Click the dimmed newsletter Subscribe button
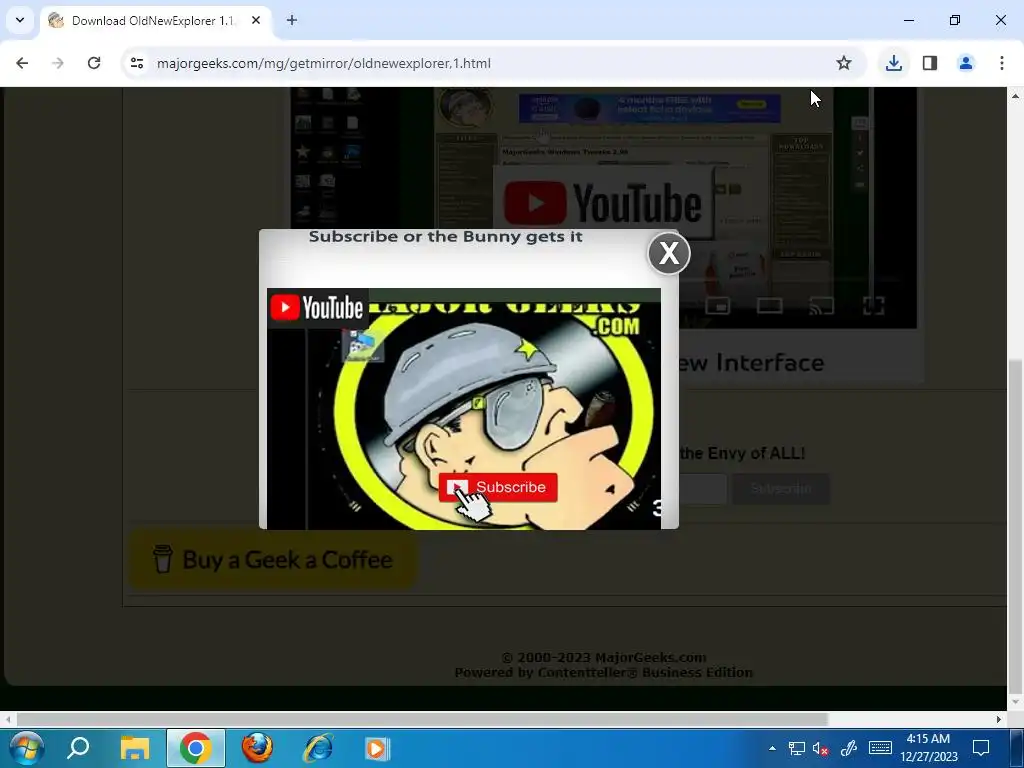The width and height of the screenshot is (1024, 768). click(781, 488)
